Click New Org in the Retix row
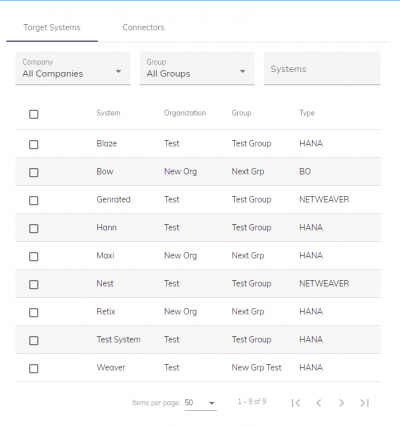 180,311
